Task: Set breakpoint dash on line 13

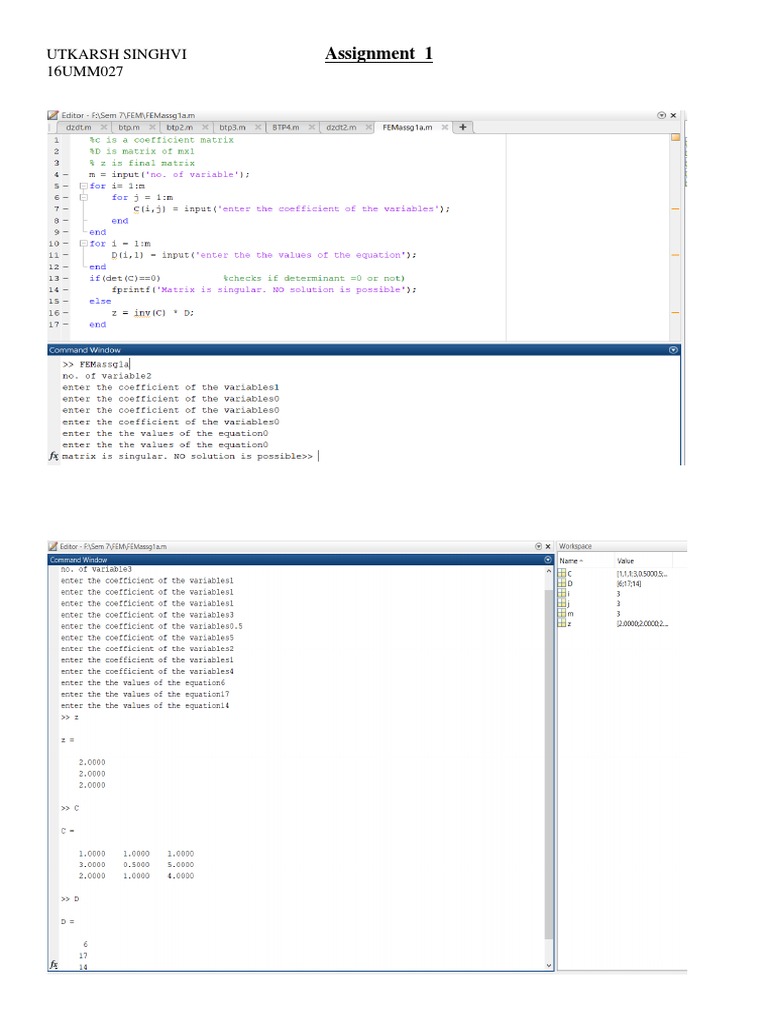Action: click(x=65, y=278)
